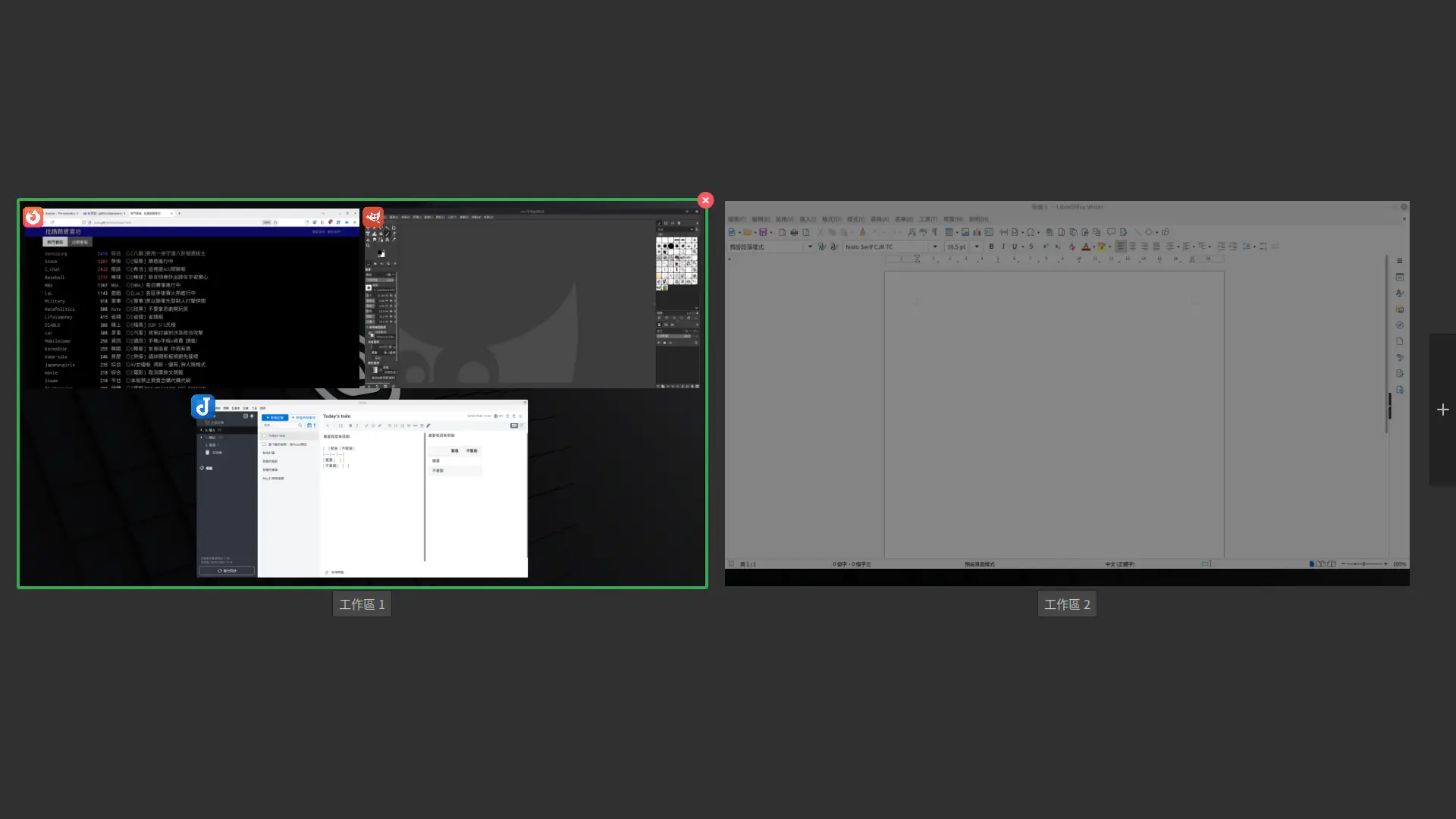
Task: Click the spell check icon in Writer's toolbar
Action: coord(922,233)
